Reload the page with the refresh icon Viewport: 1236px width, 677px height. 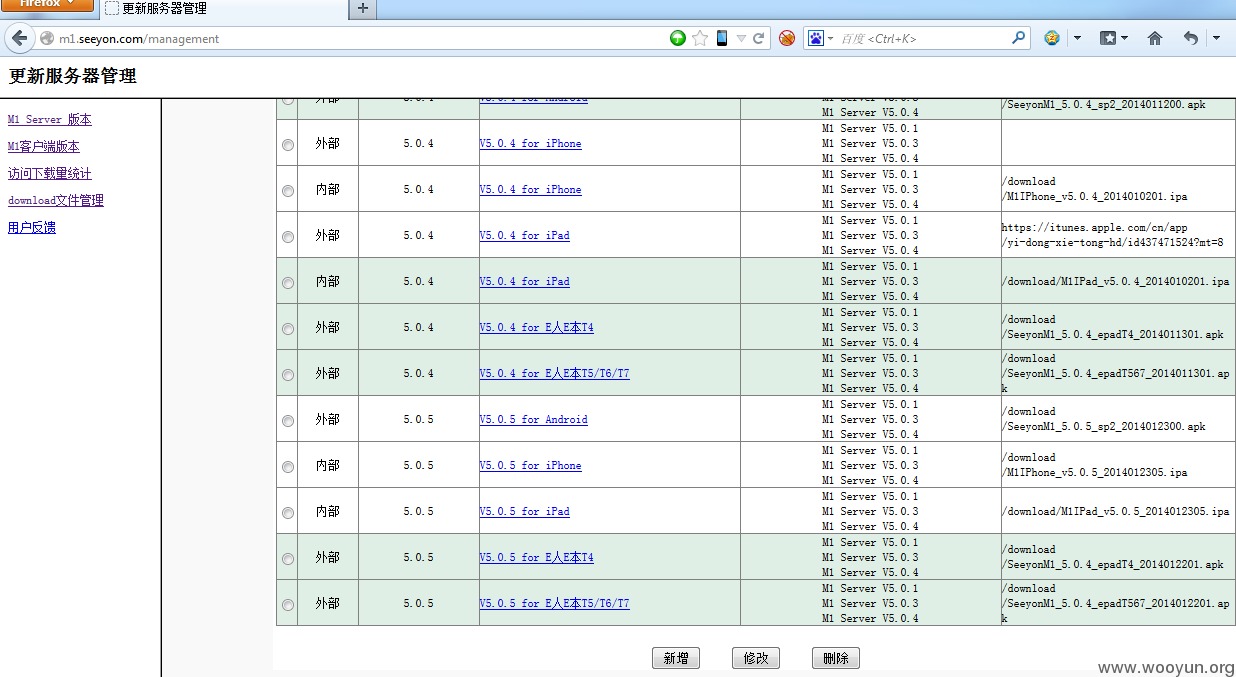click(759, 38)
